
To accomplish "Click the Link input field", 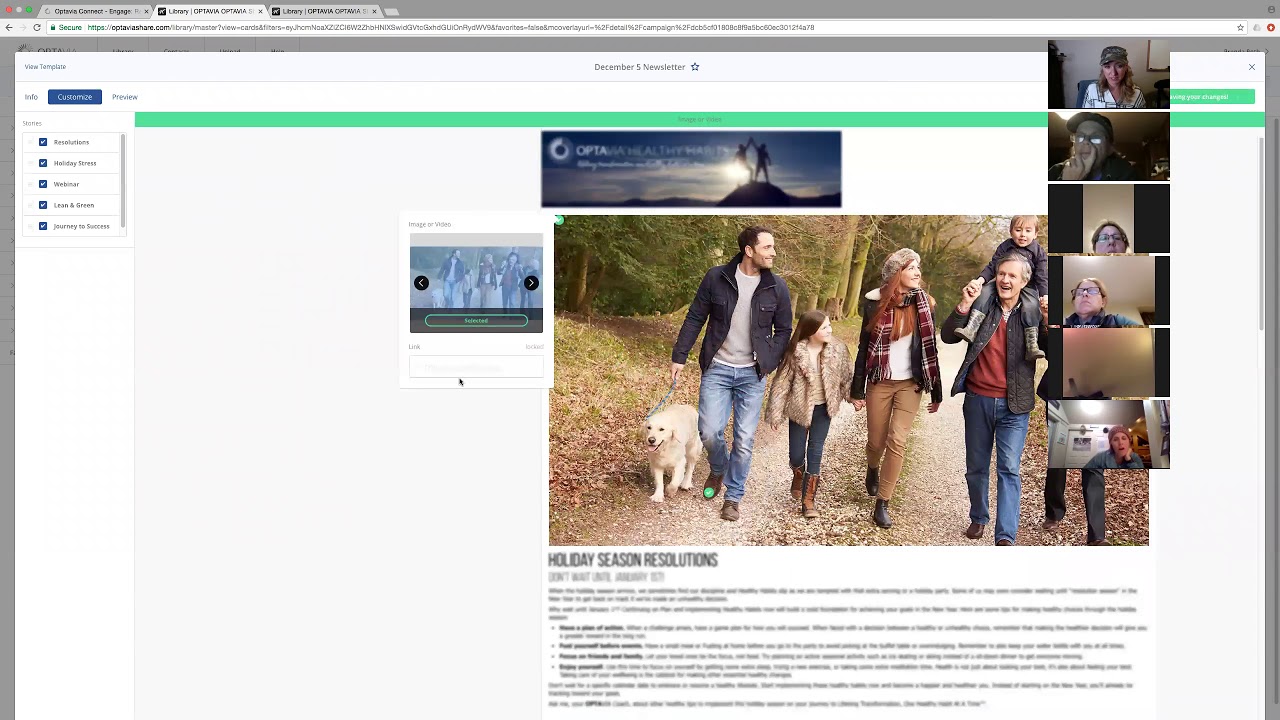I will point(476,368).
